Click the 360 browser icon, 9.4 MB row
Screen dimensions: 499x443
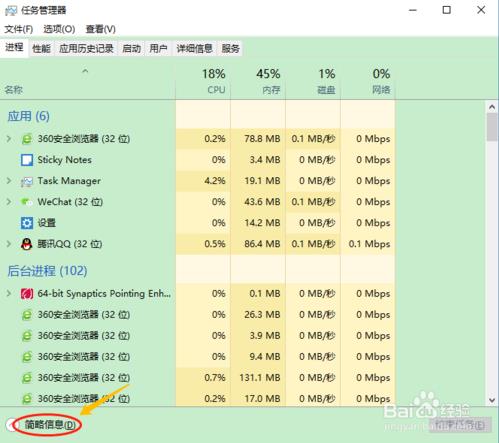[x=27, y=357]
